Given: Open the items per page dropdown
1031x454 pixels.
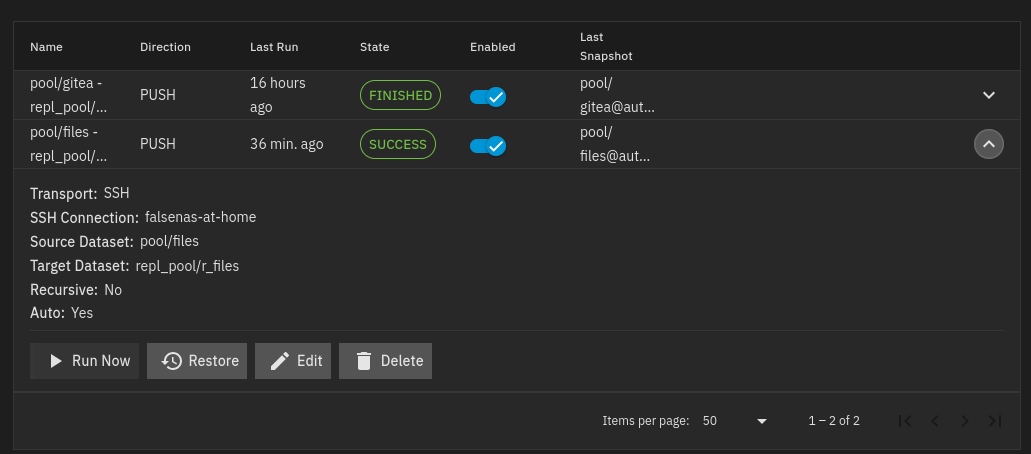Looking at the screenshot, I should 734,420.
